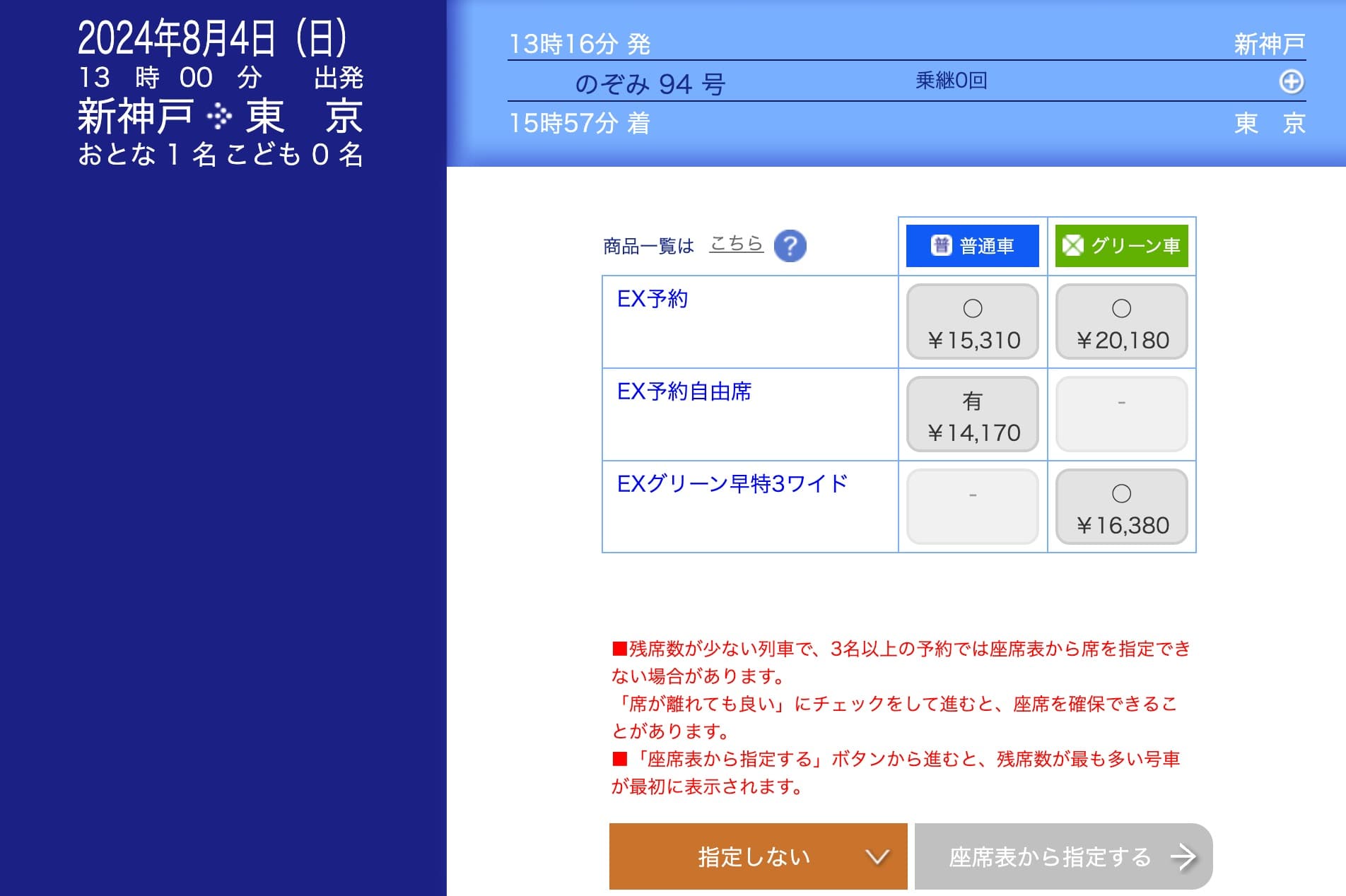Click the EX予約自由席 product name
Screen dimensions: 1346x896
click(x=684, y=391)
